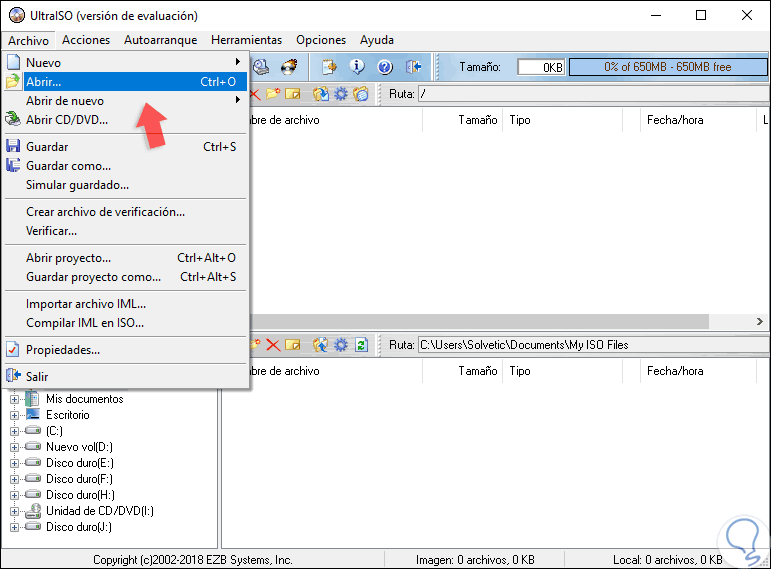Open the Herramientas menu
Viewport: 771px width, 569px height.
(246, 40)
